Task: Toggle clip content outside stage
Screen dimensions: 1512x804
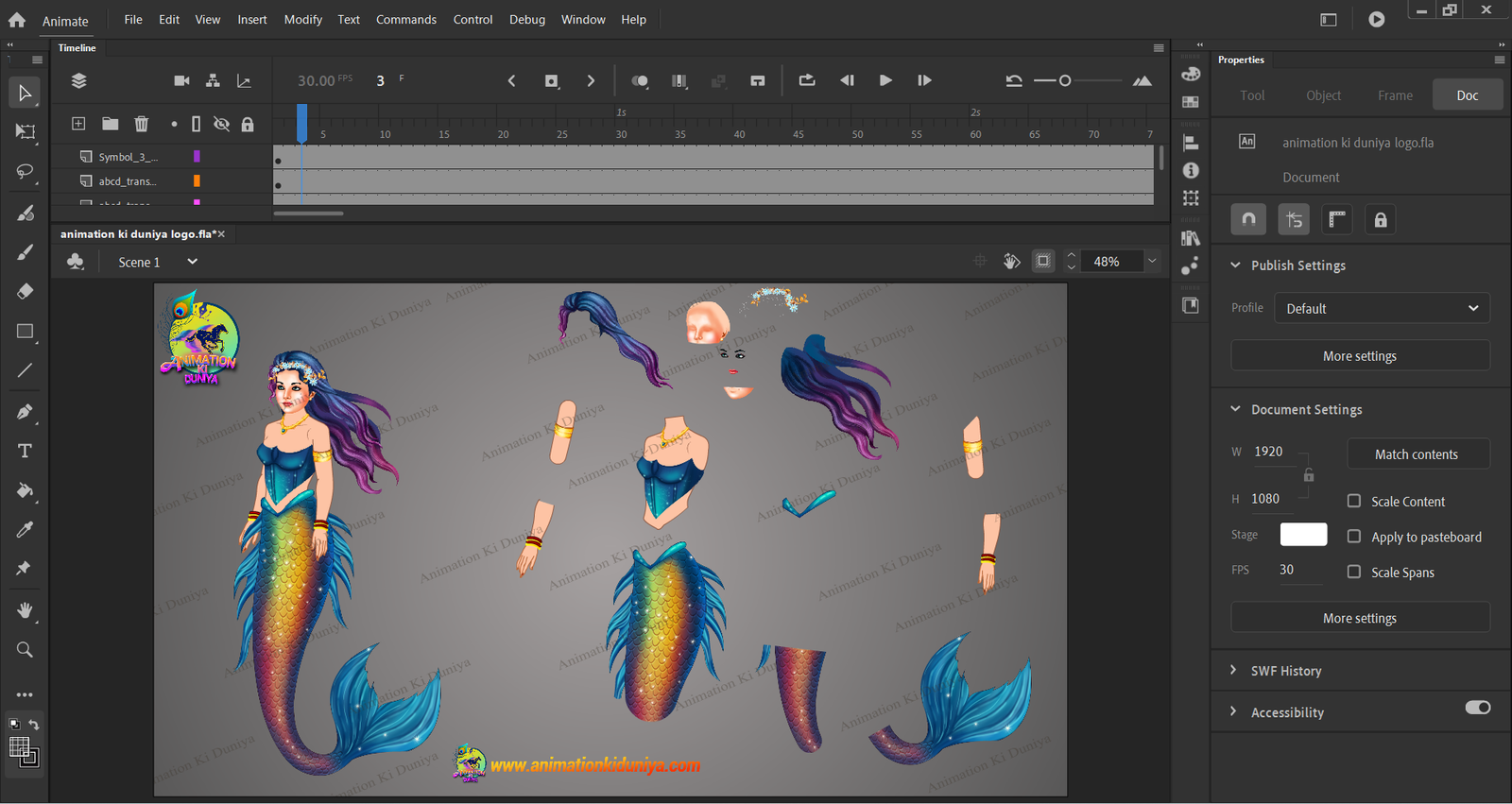Action: [x=1042, y=261]
